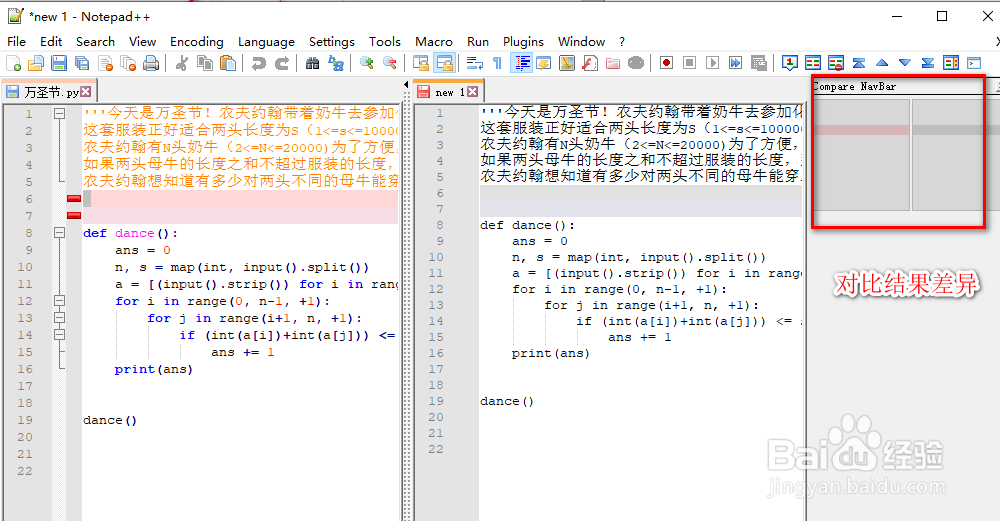Toggle the indent guide toolbar icon
The height and width of the screenshot is (521, 1000).
tap(521, 62)
